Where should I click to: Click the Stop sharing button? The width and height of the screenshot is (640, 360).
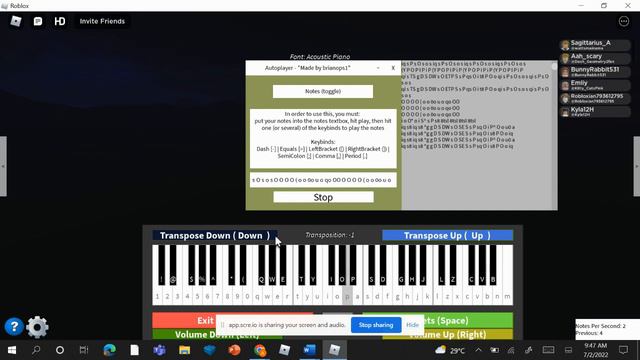tap(376, 325)
